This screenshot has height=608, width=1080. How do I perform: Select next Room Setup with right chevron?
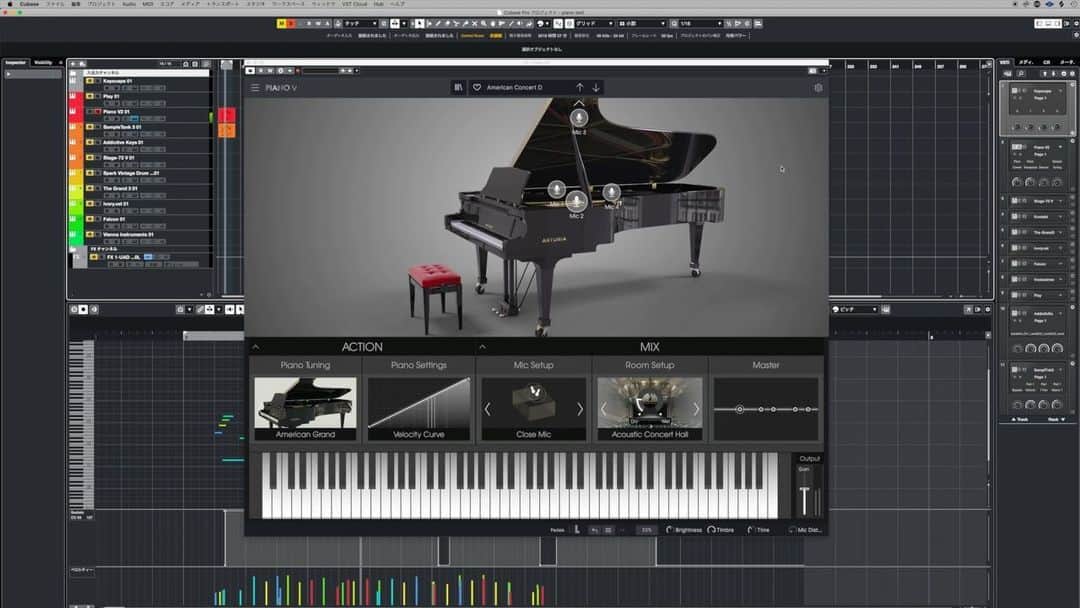tap(696, 409)
